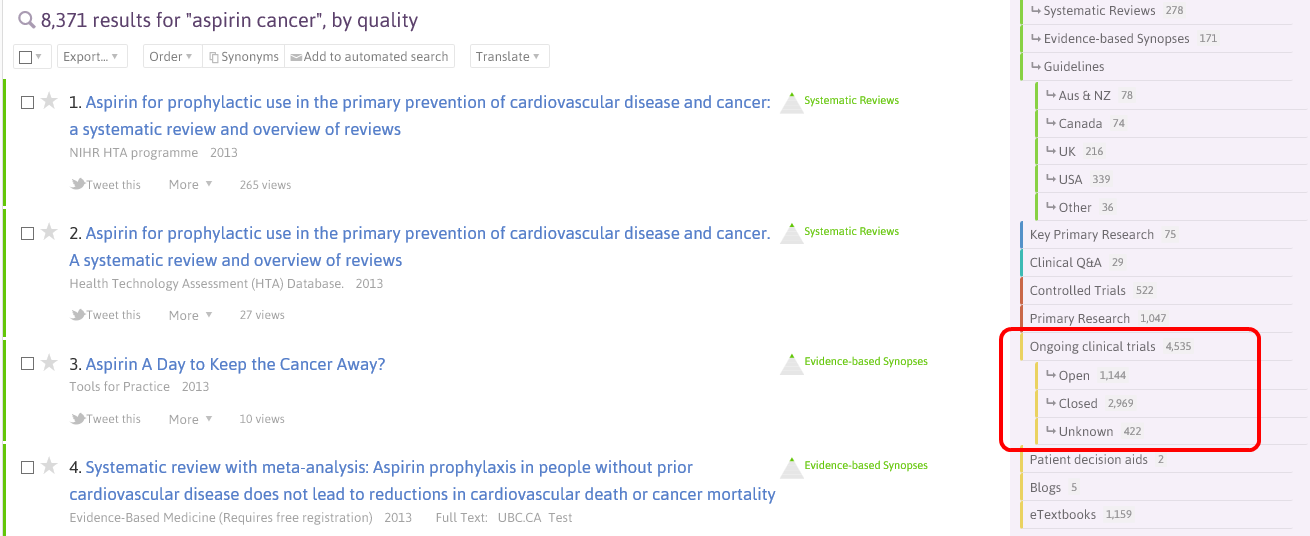Image resolution: width=1310 pixels, height=536 pixels.
Task: Filter guidelines by USA
Action: pyautogui.click(x=1070, y=179)
